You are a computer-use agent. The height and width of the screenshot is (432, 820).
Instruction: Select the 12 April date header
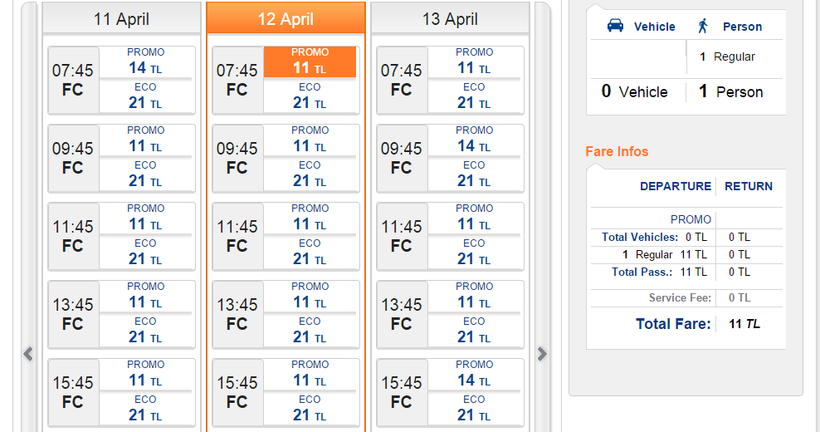(285, 19)
